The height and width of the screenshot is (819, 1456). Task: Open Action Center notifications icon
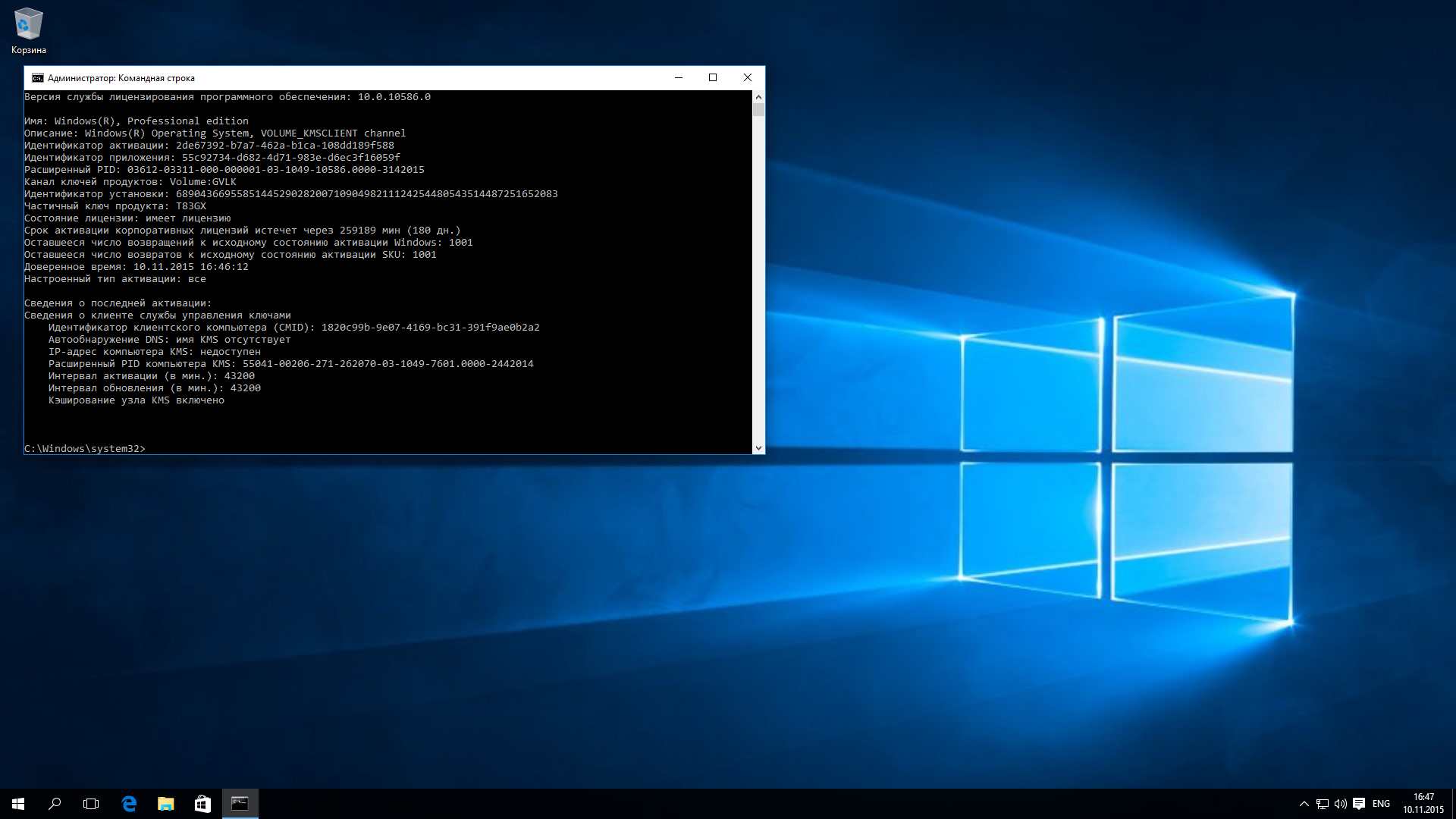click(x=1359, y=804)
